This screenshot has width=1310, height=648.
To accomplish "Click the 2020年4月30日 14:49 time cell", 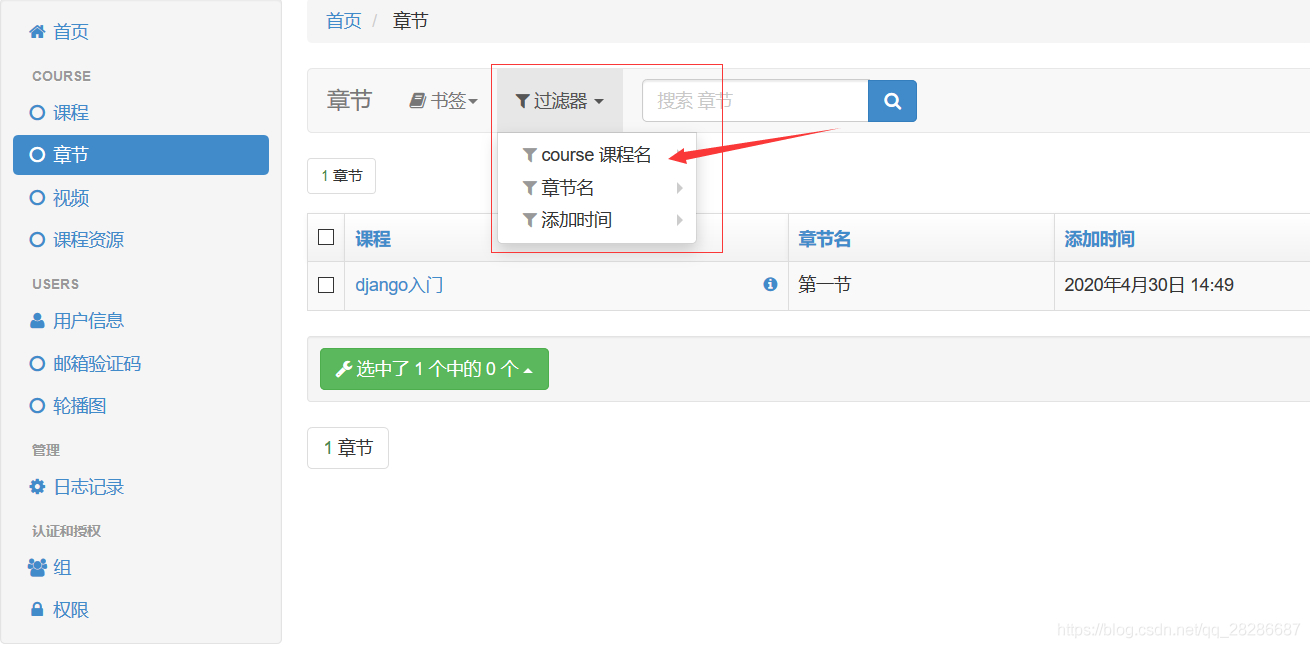I will point(1149,285).
